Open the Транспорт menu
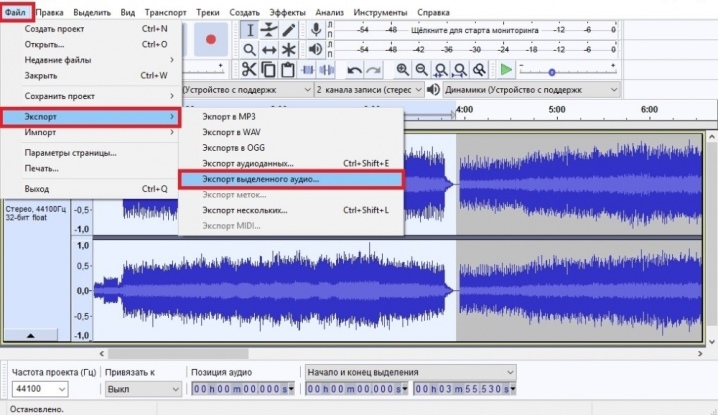Image resolution: width=718 pixels, height=415 pixels. pos(165,12)
